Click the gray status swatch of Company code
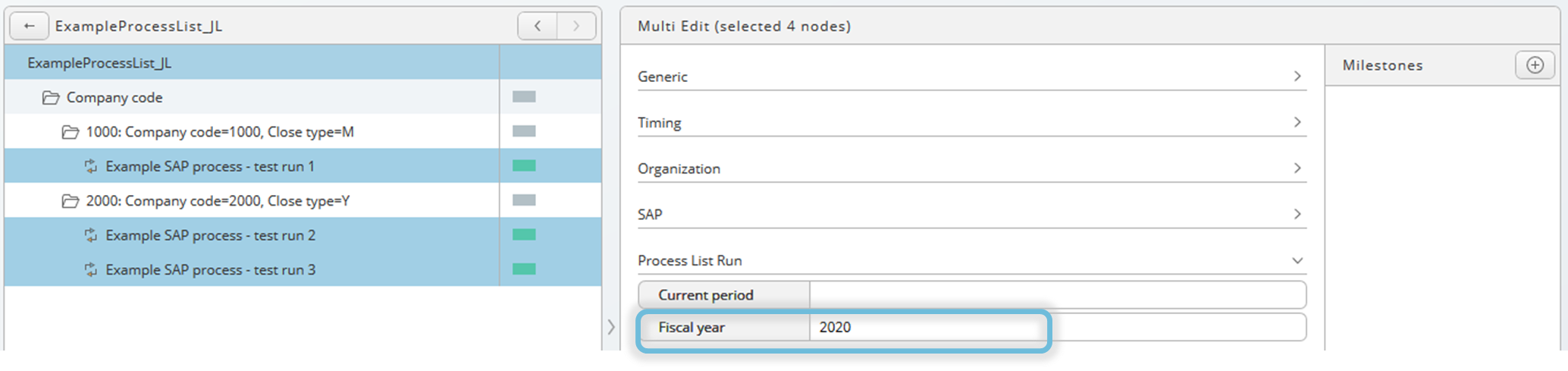This screenshot has height=371, width=1568. pos(524,96)
